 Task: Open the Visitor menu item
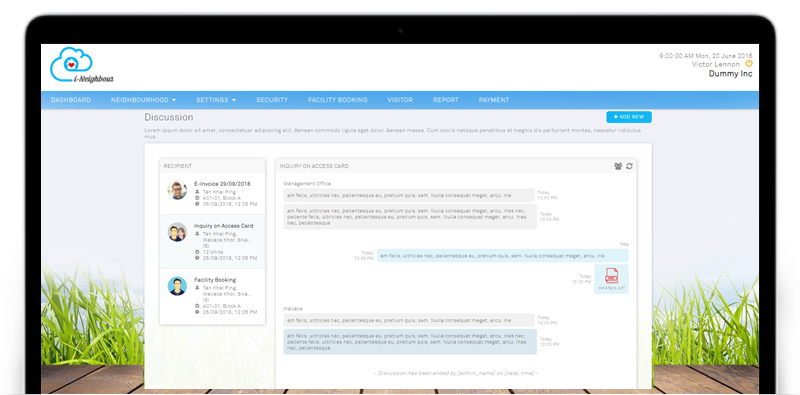(x=400, y=100)
